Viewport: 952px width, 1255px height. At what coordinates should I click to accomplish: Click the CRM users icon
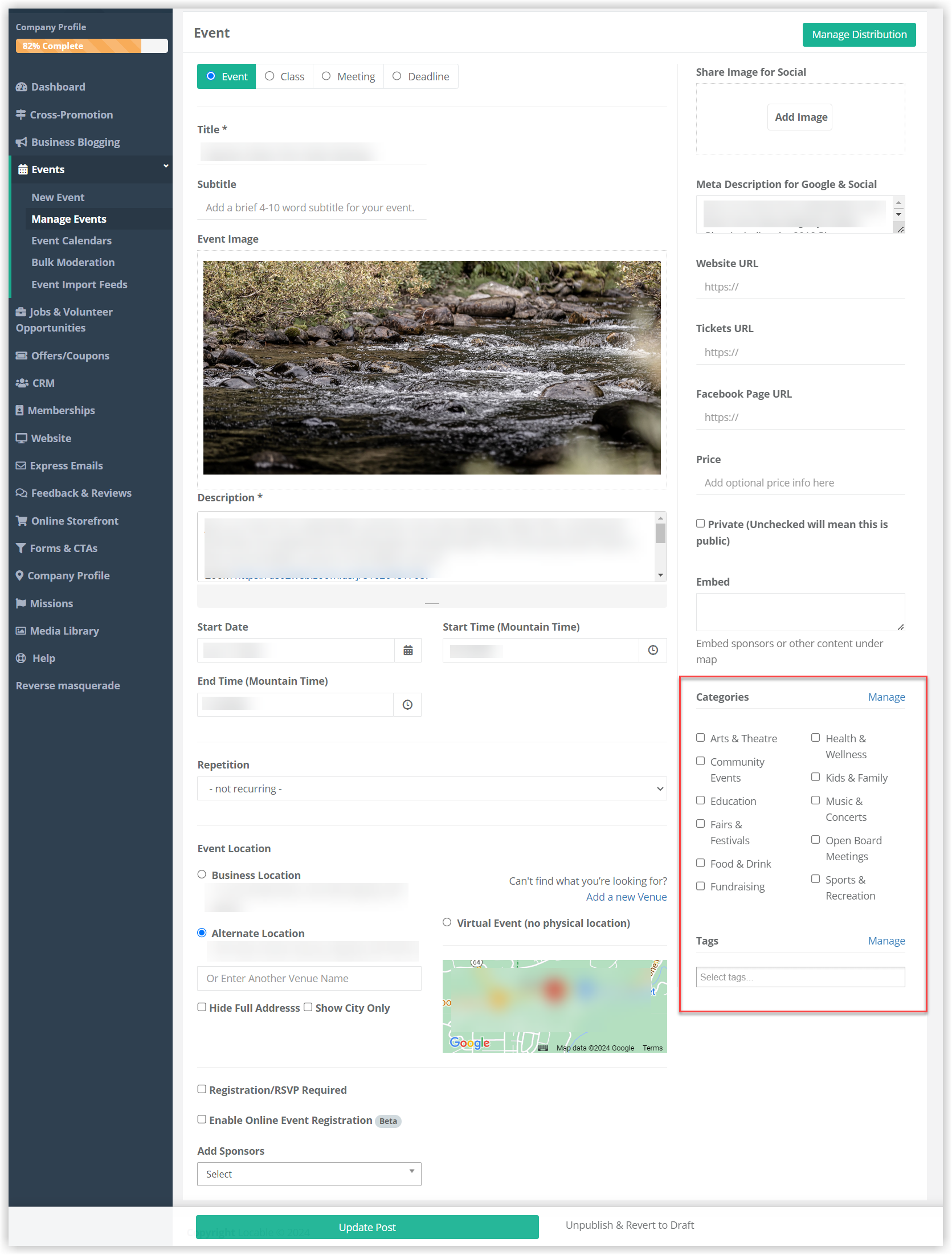pyautogui.click(x=22, y=383)
